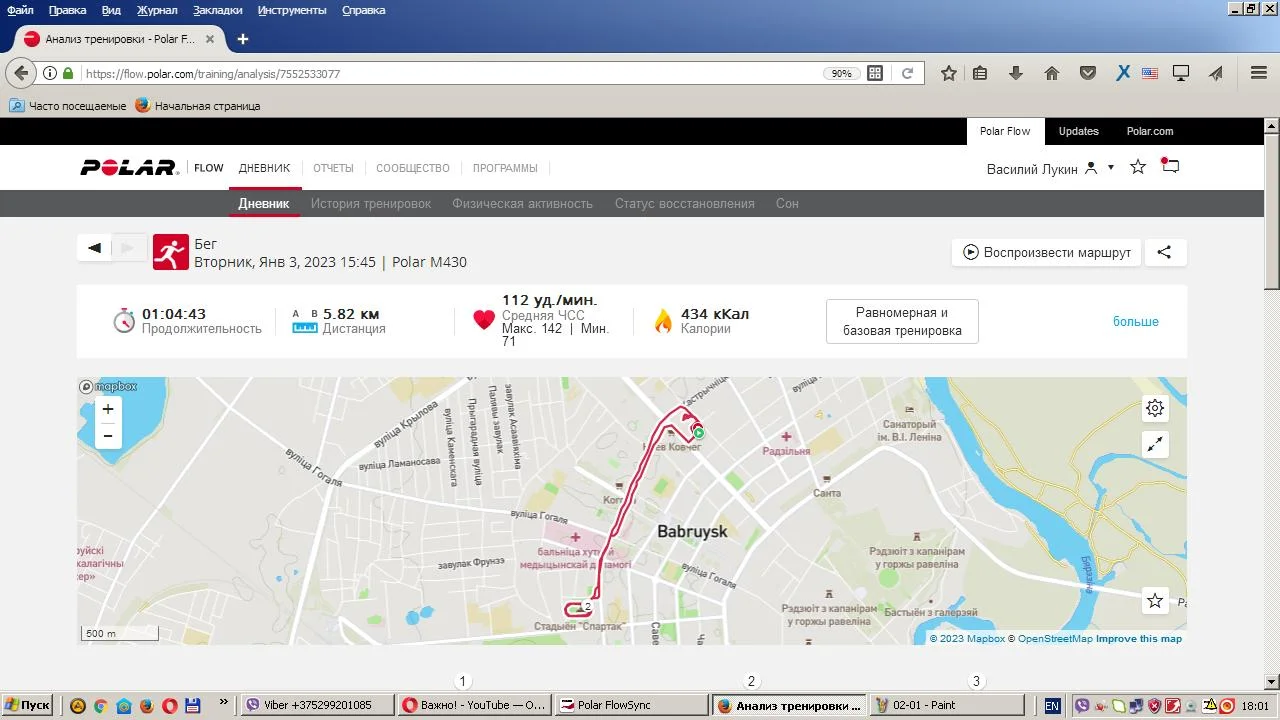Screen dimensions: 1280x720
Task: Open the Пуск start button
Action: click(27, 705)
